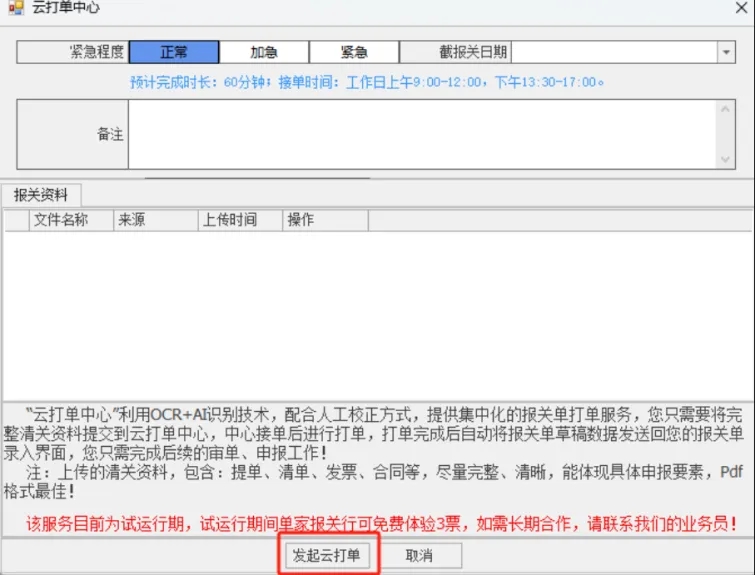Viewport: 755px width, 575px height.
Task: Set urgency to 加急
Action: pos(264,52)
